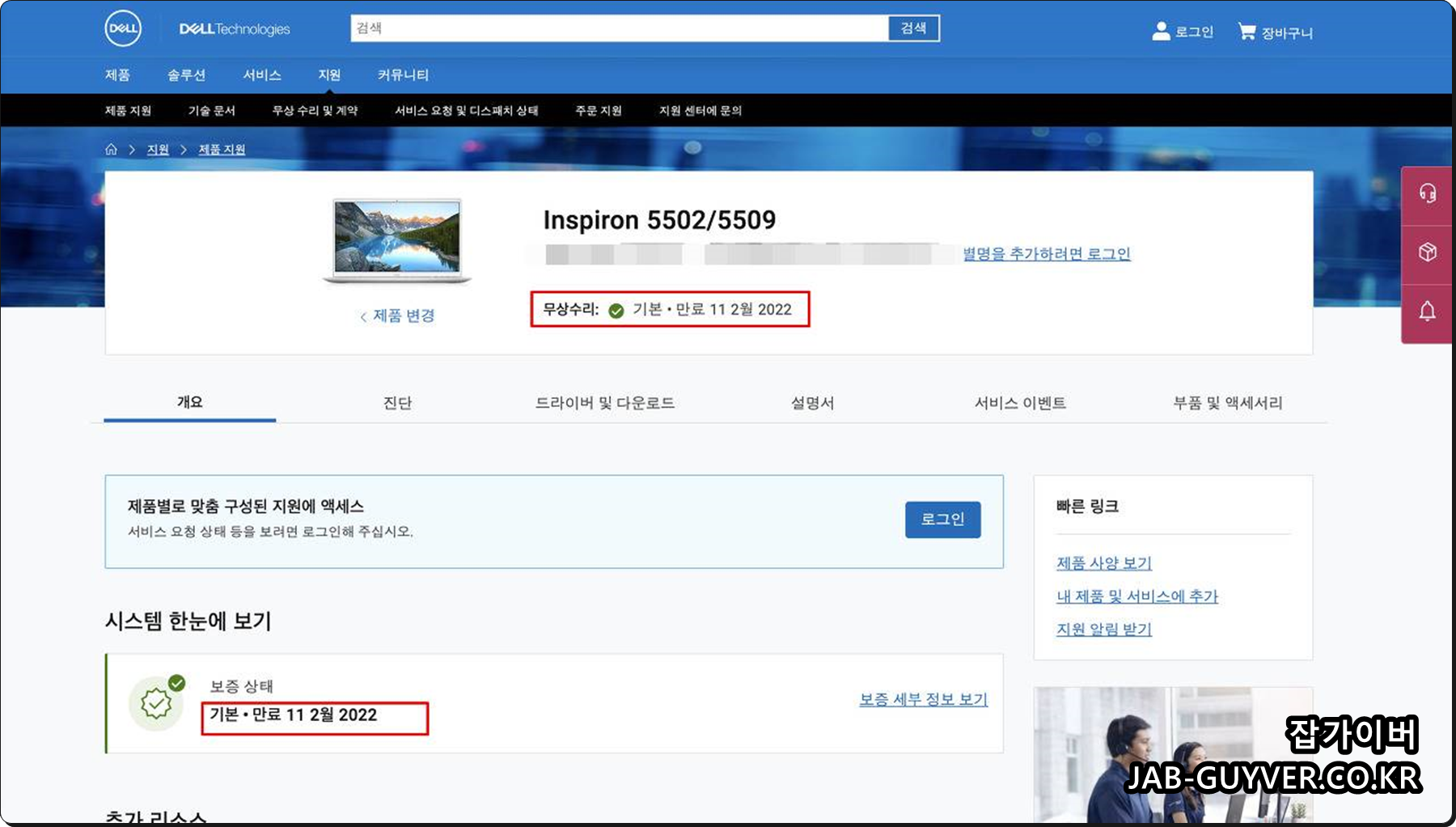1456x827 pixels.
Task: Click the 시스템 한눈에 보기 heading
Action: pos(188,621)
